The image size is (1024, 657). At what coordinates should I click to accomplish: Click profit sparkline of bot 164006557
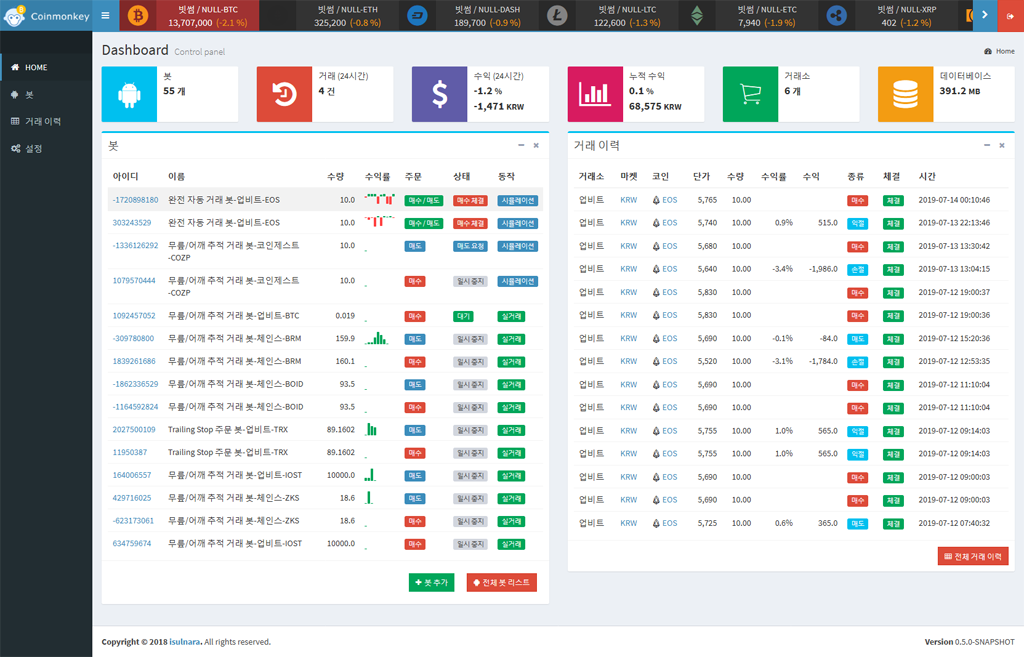pyautogui.click(x=370, y=475)
